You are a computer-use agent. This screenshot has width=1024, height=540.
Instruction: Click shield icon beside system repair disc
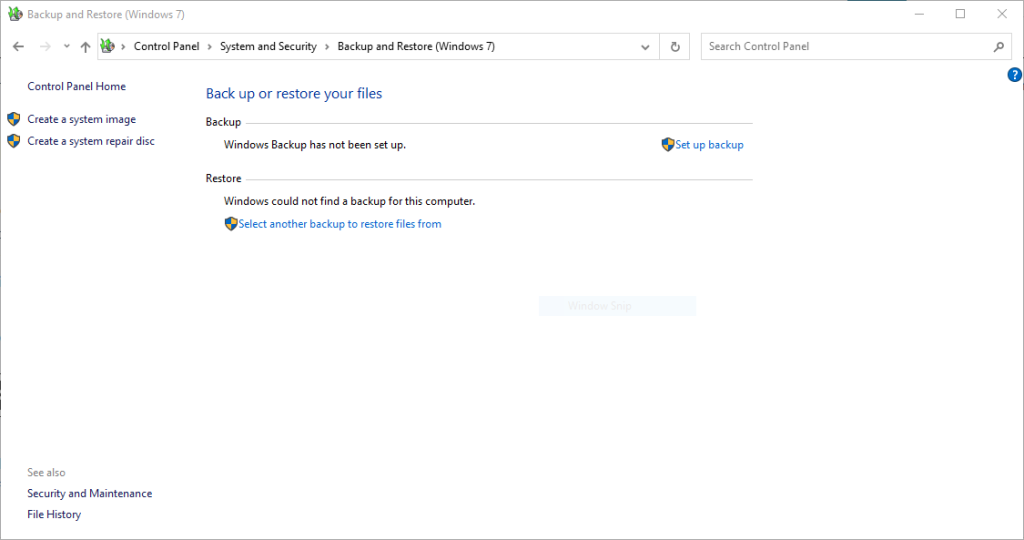(x=14, y=141)
